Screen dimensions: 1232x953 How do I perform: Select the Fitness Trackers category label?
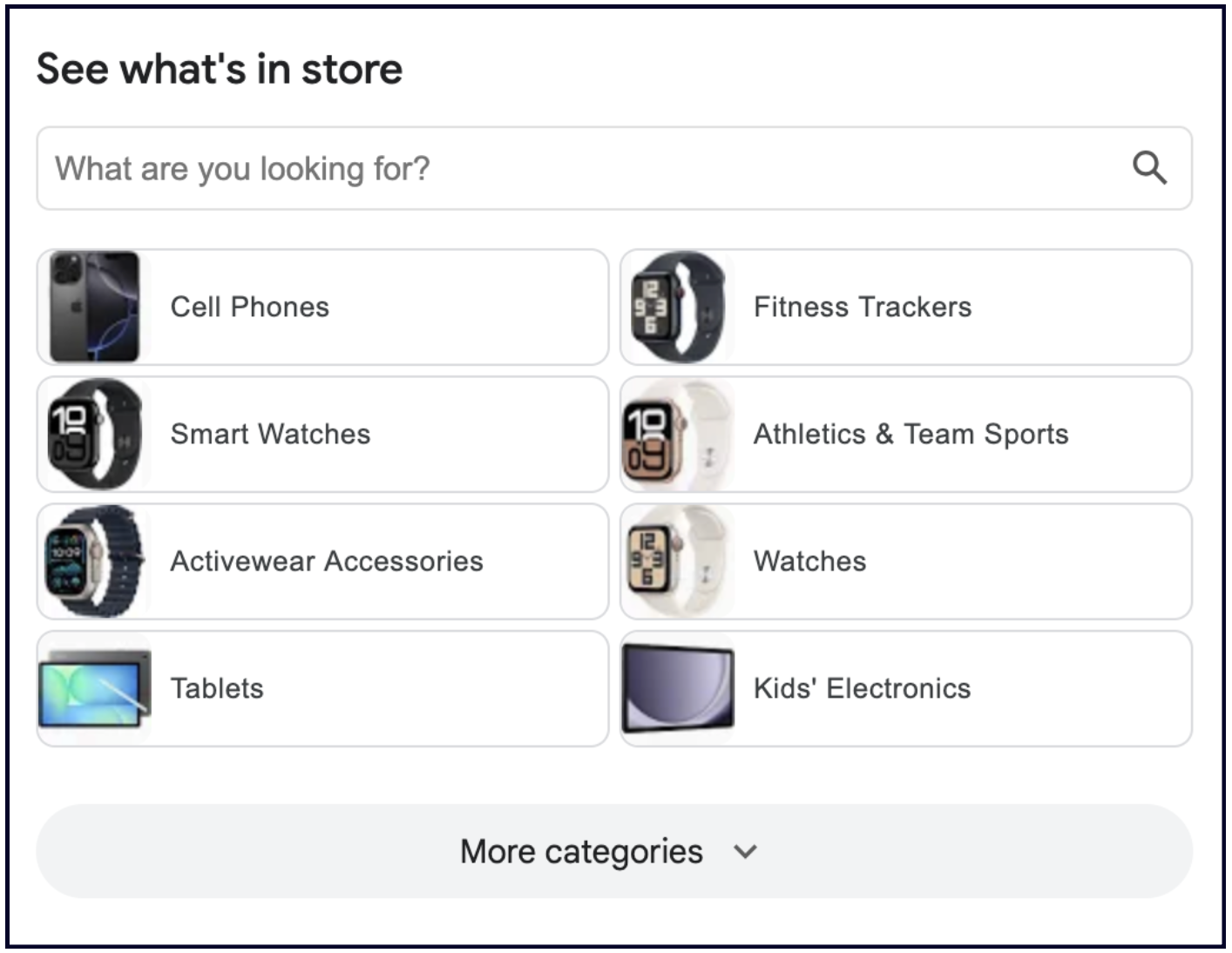point(862,308)
